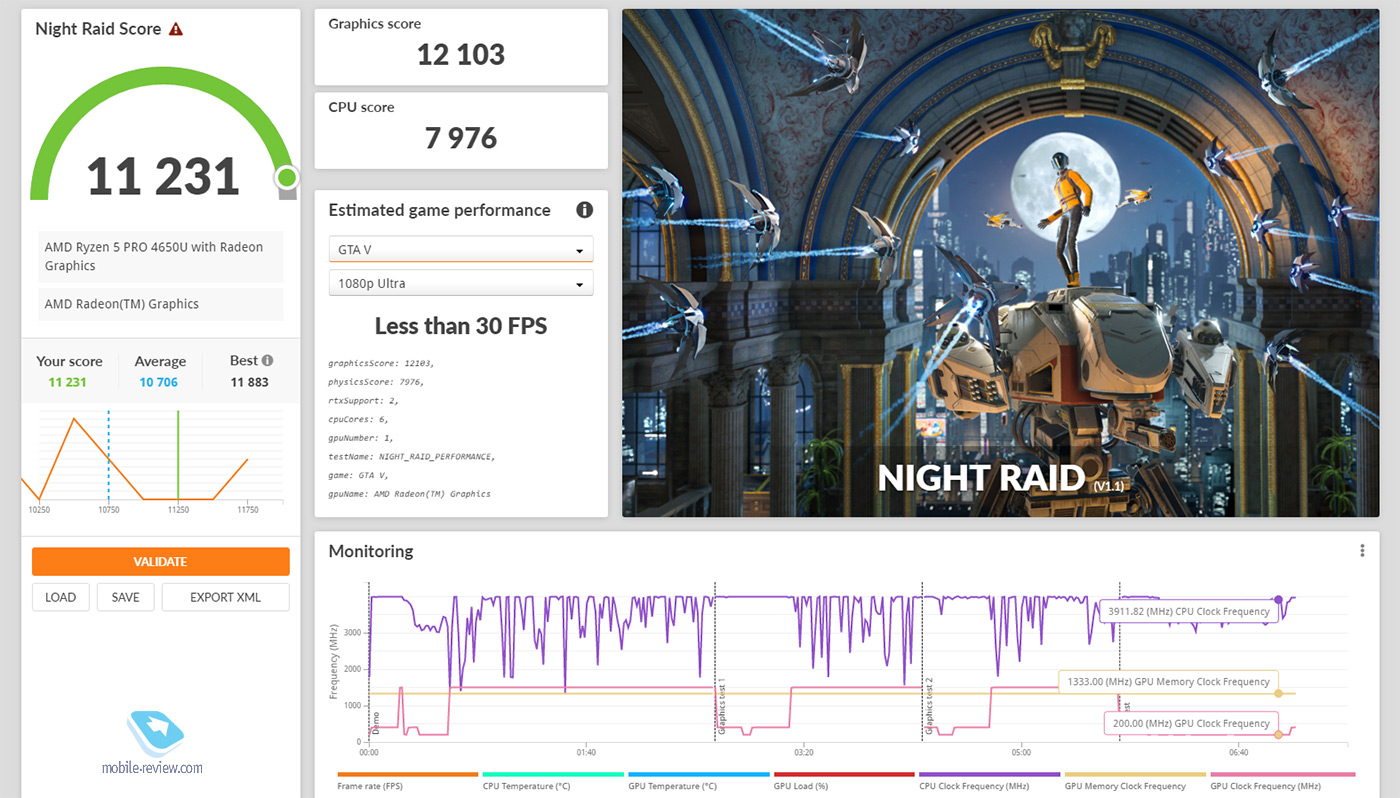The width and height of the screenshot is (1400, 798).
Task: Toggle GPU Clock Frequency legend series
Action: pyautogui.click(x=1281, y=781)
